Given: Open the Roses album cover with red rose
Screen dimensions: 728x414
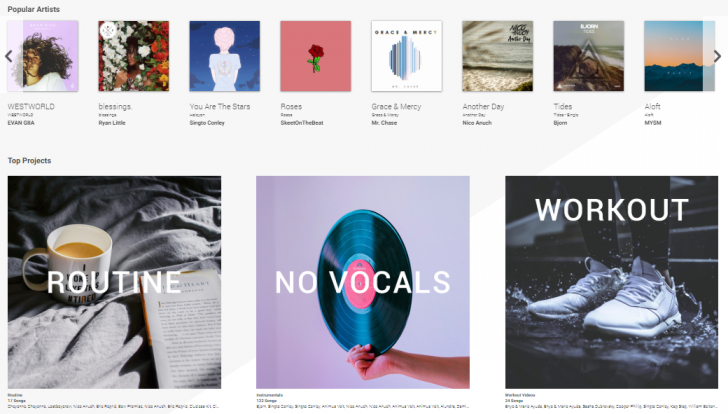Looking at the screenshot, I should coord(316,56).
